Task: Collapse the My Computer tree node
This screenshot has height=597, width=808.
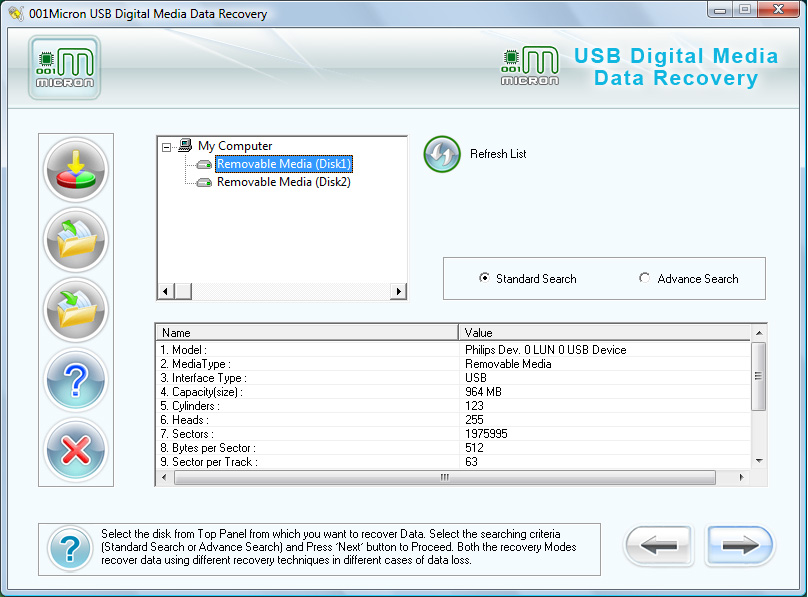Action: (x=166, y=146)
